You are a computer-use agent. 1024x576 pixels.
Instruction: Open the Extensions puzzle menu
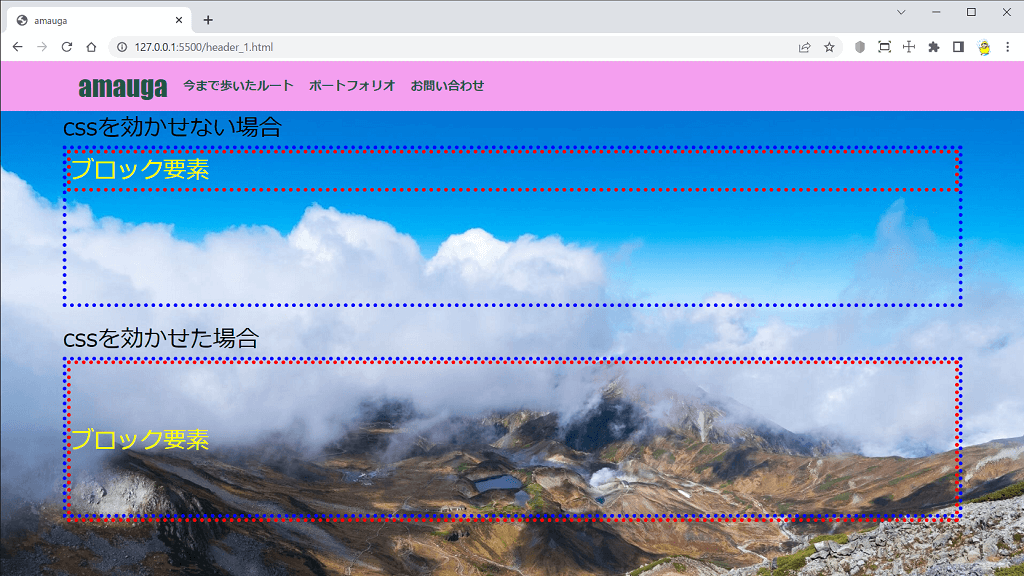point(934,47)
